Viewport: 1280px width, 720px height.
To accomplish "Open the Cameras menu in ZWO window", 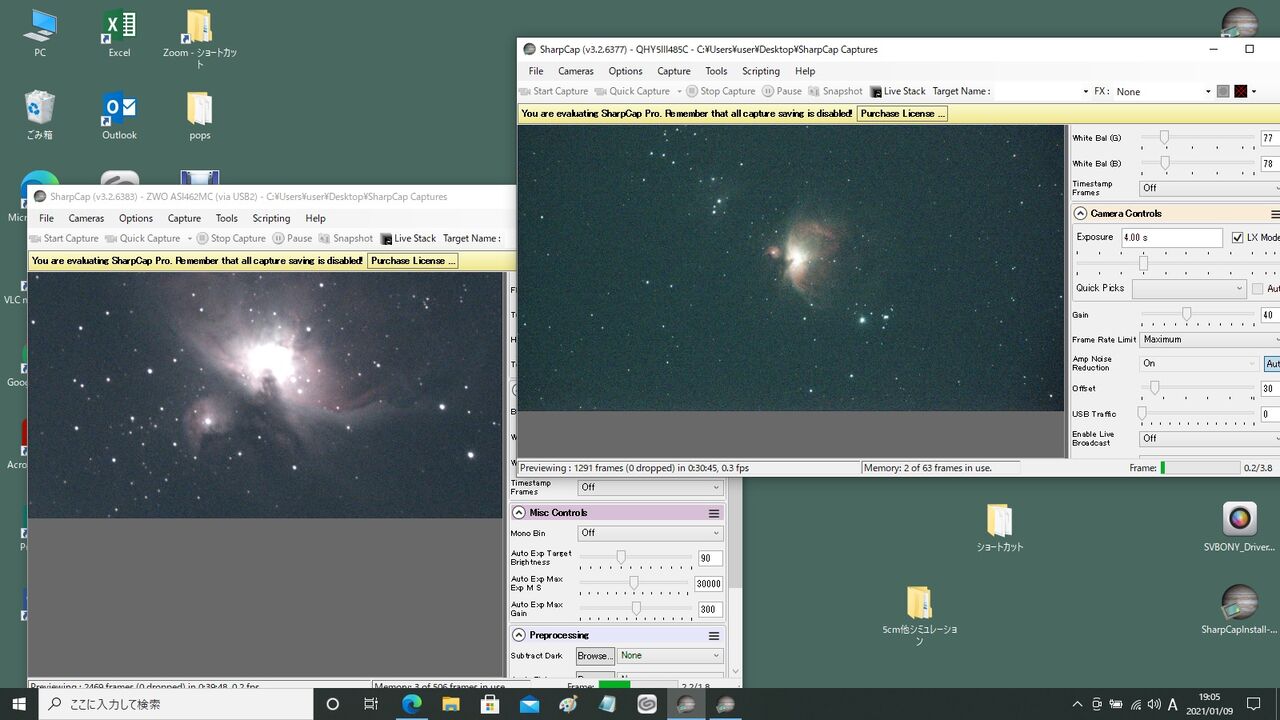I will click(x=86, y=218).
